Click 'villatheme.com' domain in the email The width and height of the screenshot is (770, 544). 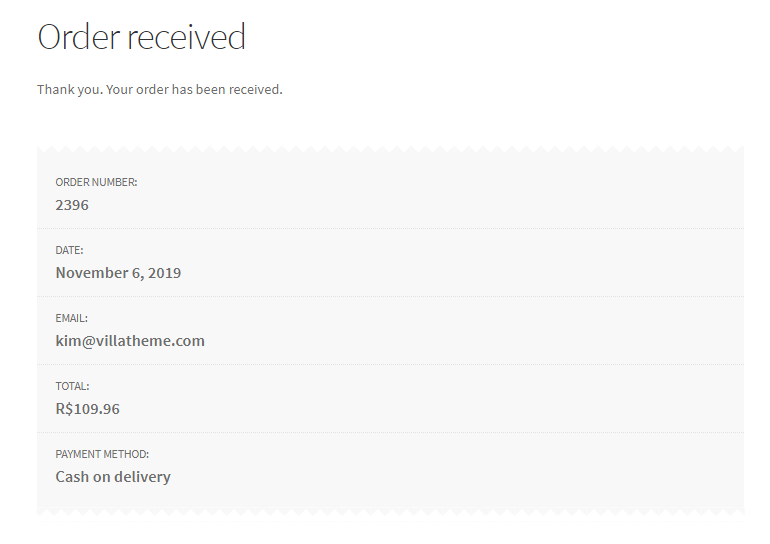click(150, 341)
